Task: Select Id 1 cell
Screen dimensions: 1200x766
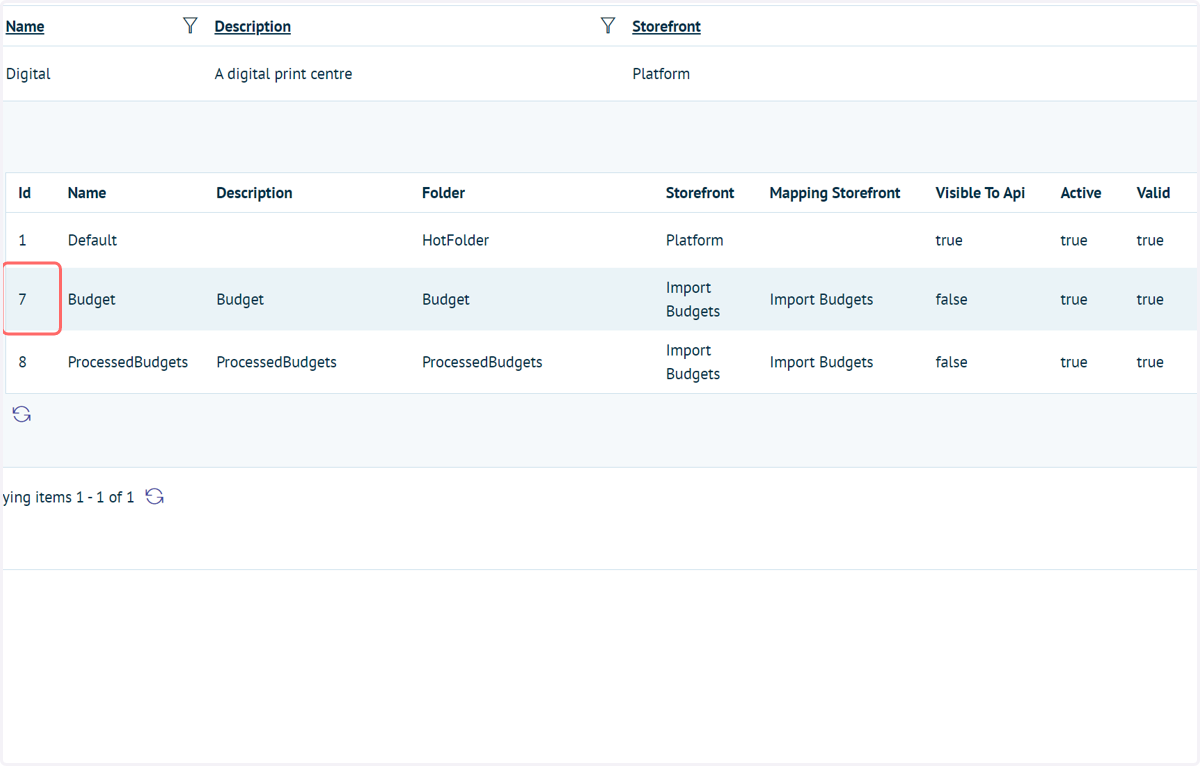Action: tap(22, 240)
